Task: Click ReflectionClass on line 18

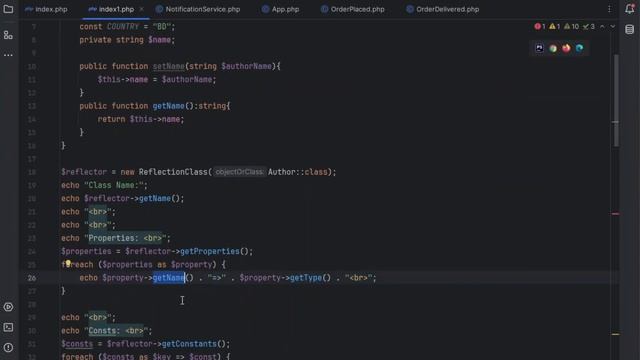Action: (x=173, y=172)
